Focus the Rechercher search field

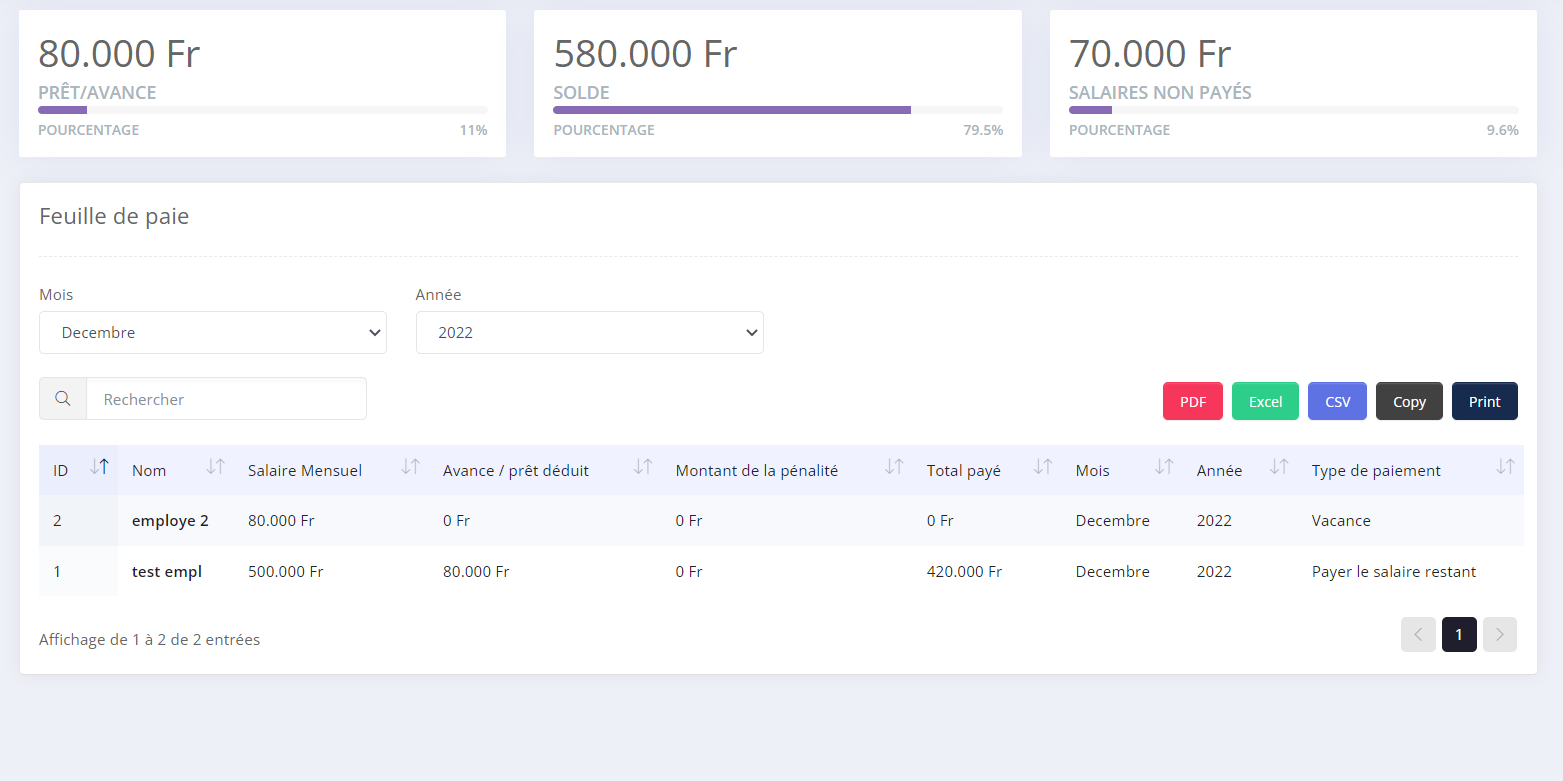point(226,399)
